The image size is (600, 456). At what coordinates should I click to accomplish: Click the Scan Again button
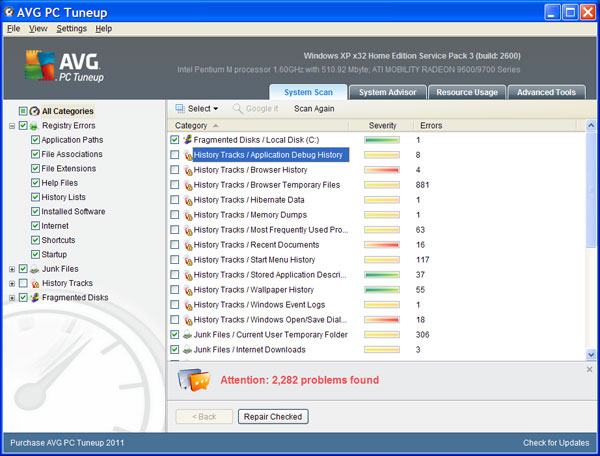[x=314, y=109]
